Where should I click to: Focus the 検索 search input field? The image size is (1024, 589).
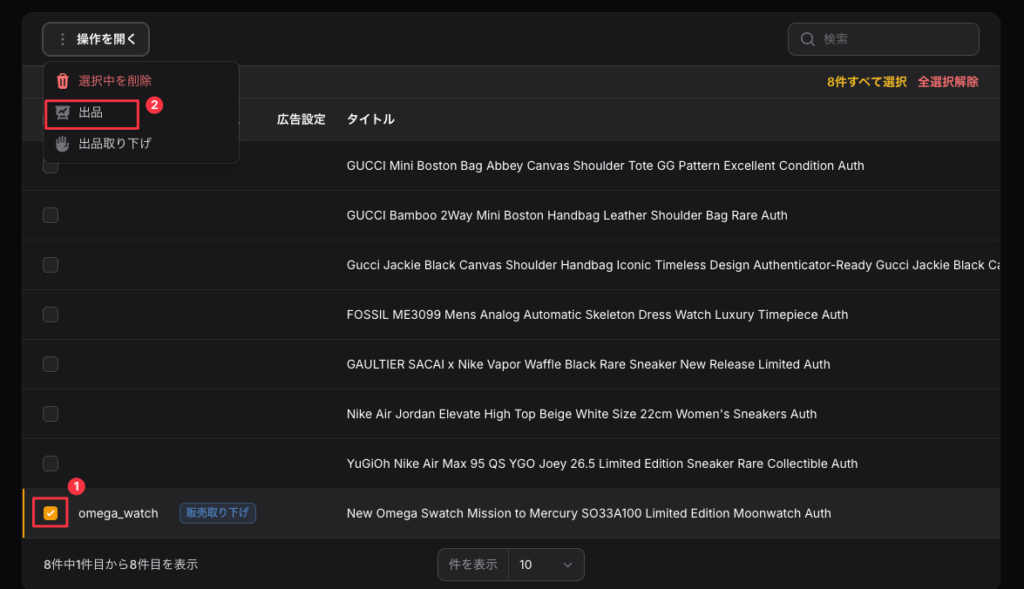pos(893,39)
